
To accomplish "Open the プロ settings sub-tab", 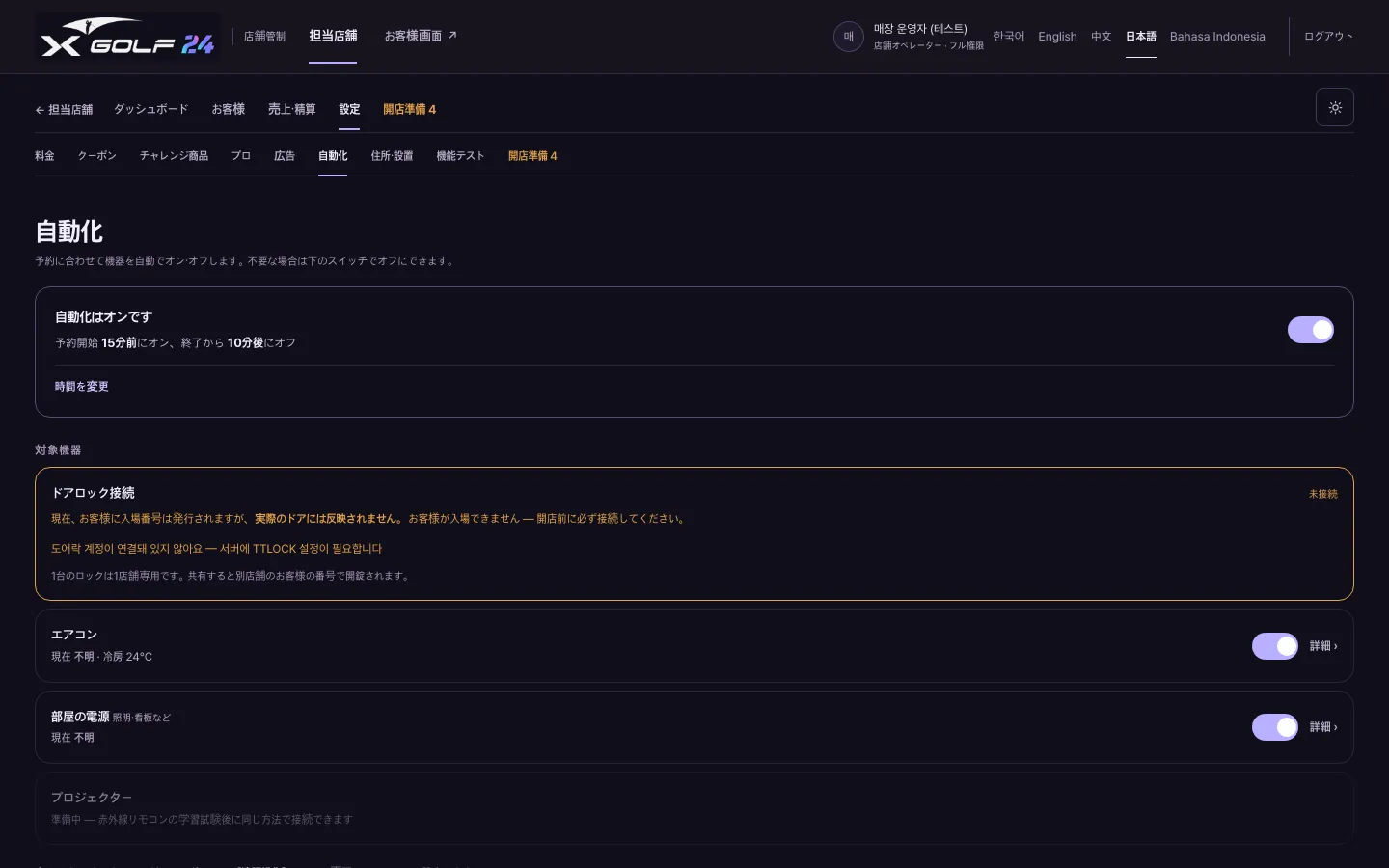I will tap(241, 156).
